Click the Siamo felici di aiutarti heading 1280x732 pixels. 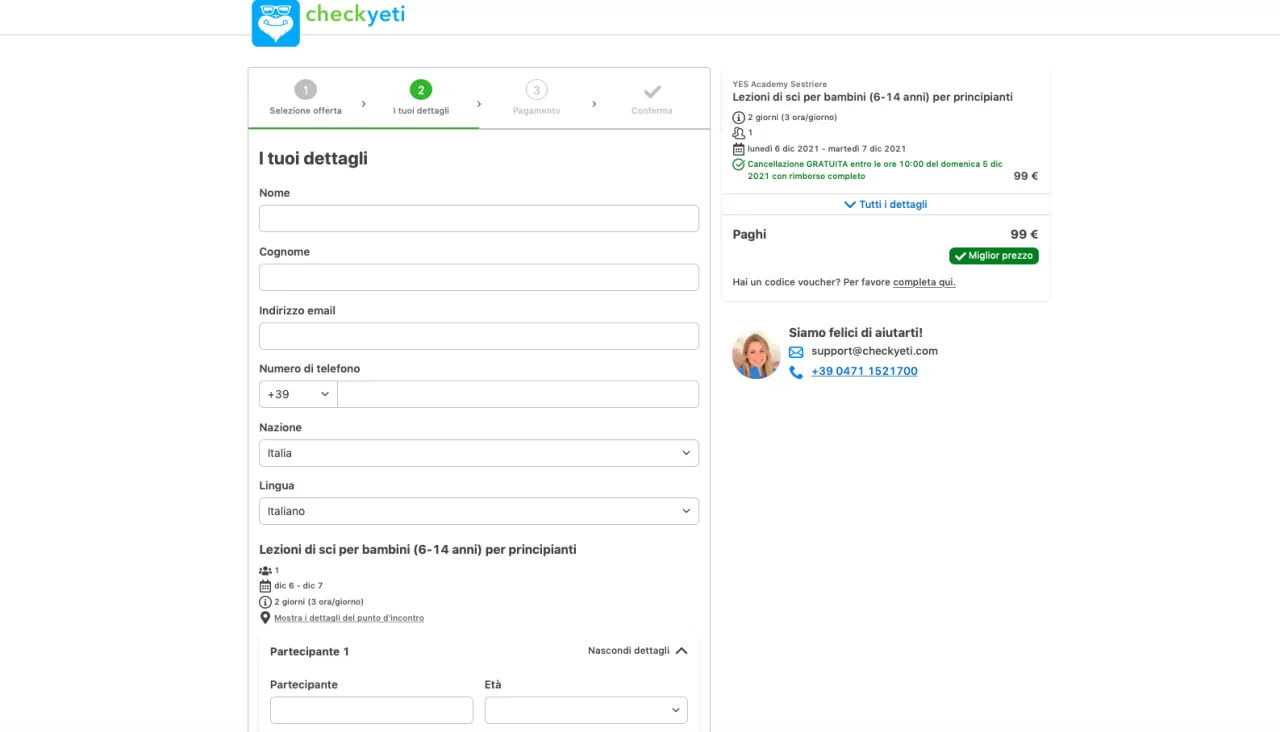856,332
